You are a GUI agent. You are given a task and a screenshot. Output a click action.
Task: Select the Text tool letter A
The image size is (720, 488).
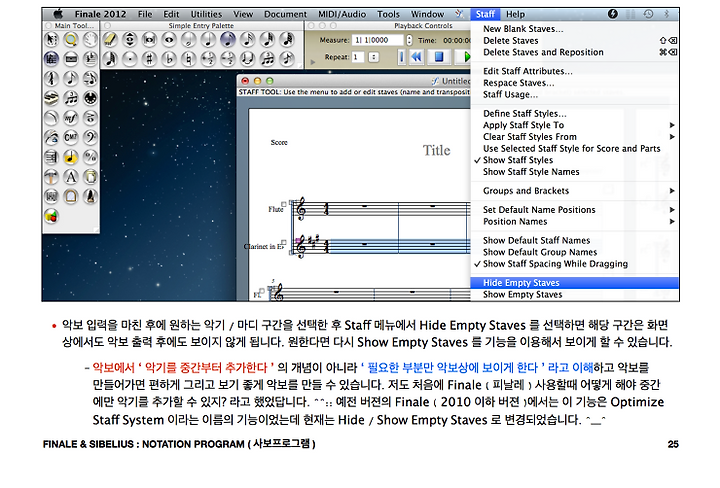(71, 177)
